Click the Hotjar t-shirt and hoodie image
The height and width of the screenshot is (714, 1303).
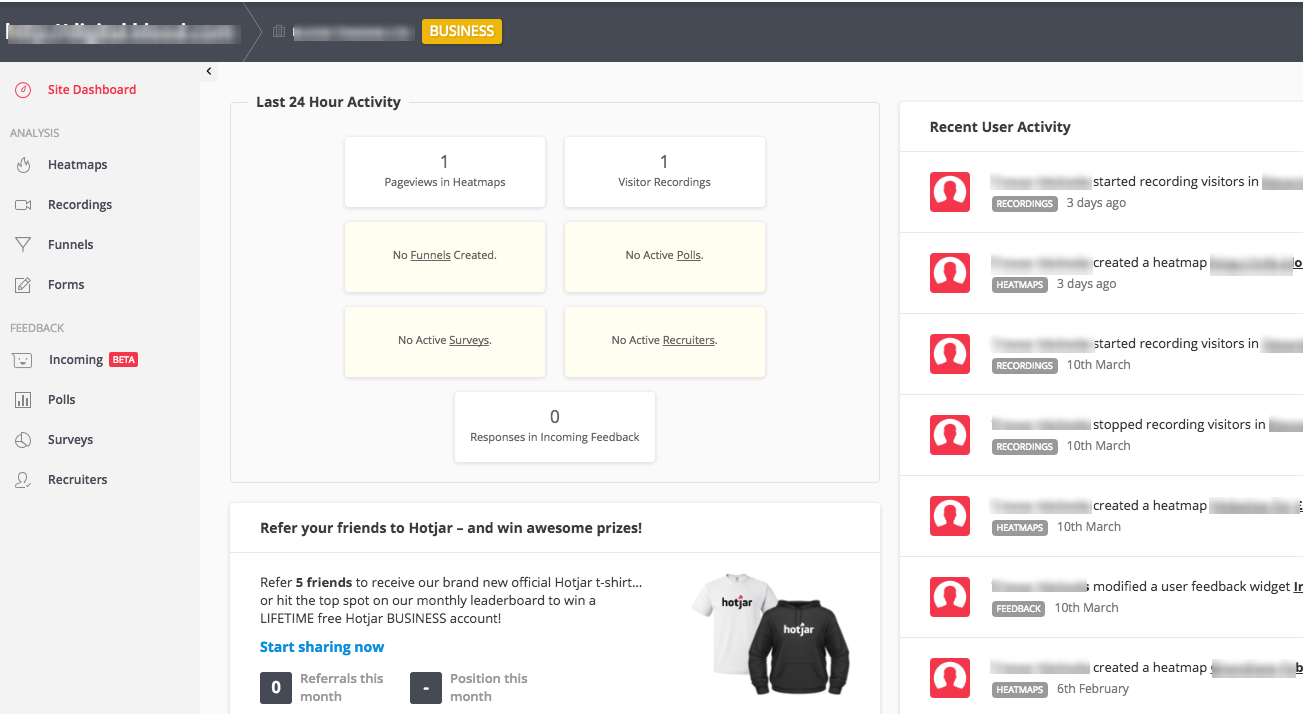770,632
